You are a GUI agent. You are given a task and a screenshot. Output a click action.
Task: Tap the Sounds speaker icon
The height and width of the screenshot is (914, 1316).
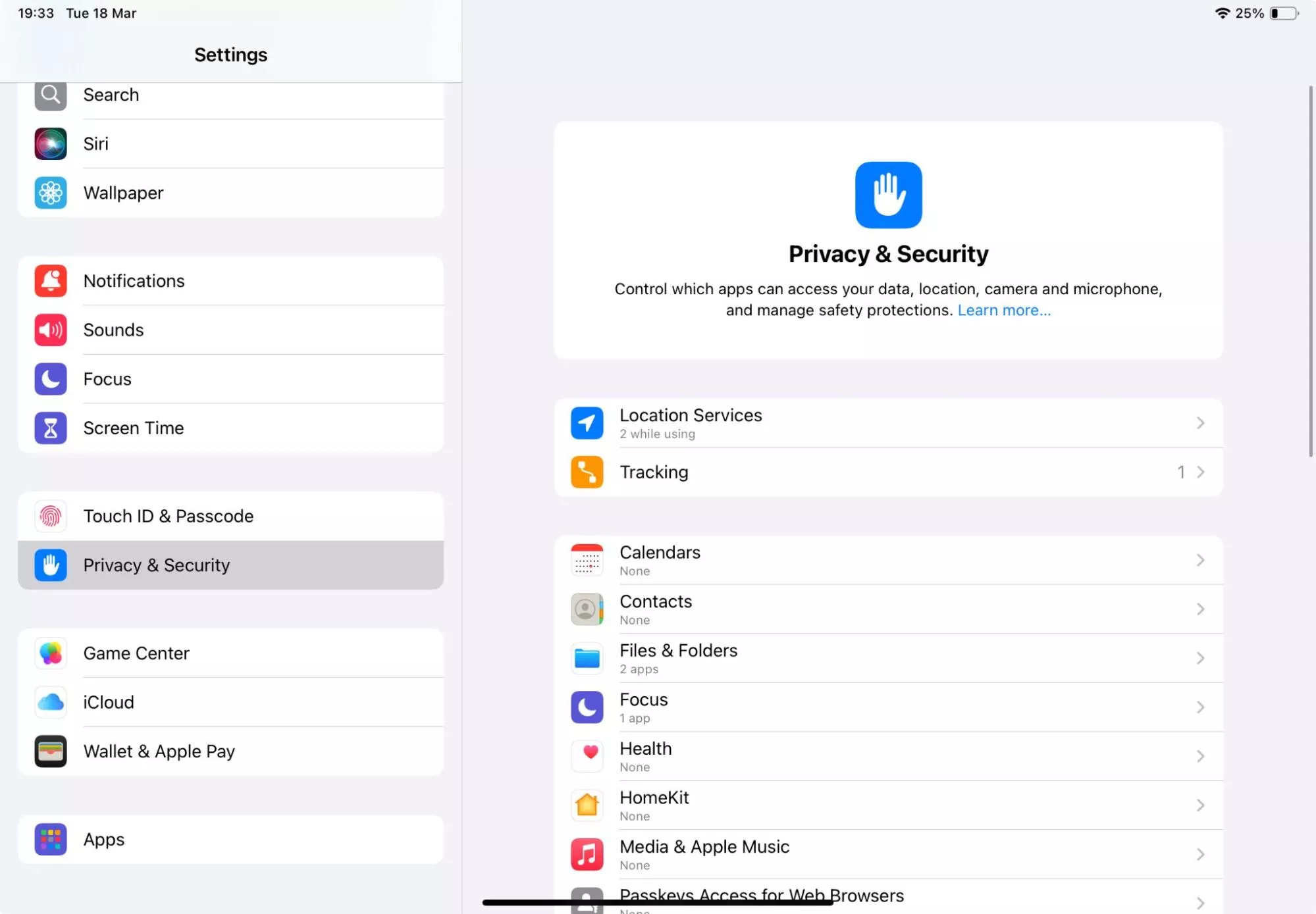[51, 330]
